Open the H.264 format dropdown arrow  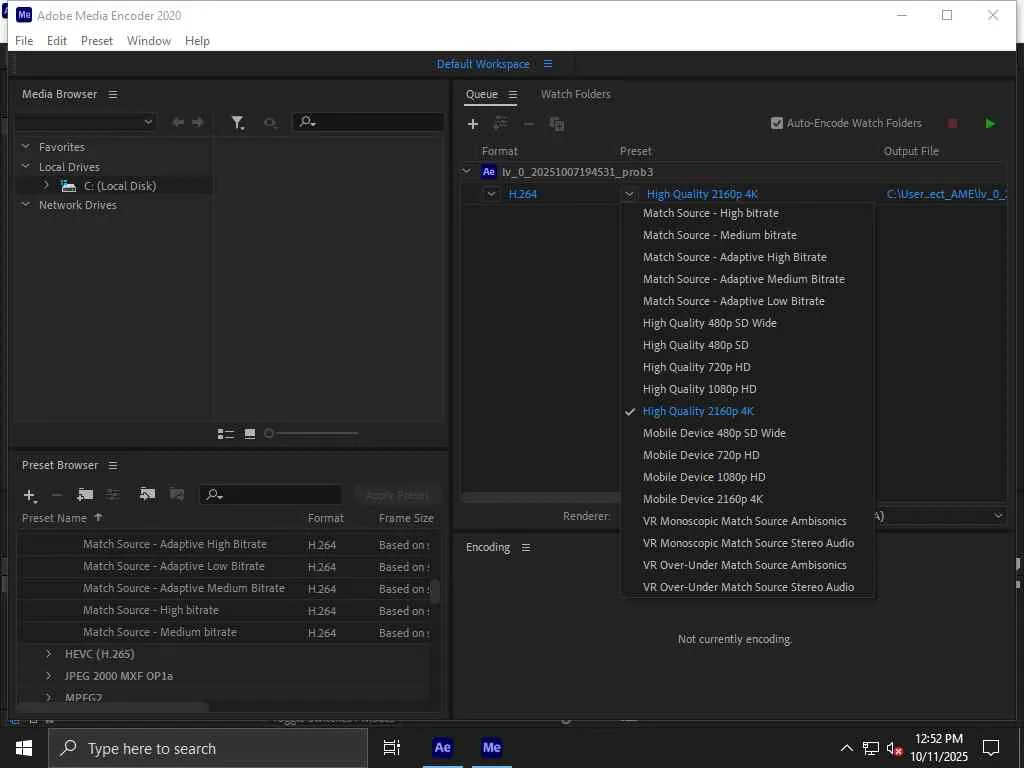pyautogui.click(x=491, y=194)
